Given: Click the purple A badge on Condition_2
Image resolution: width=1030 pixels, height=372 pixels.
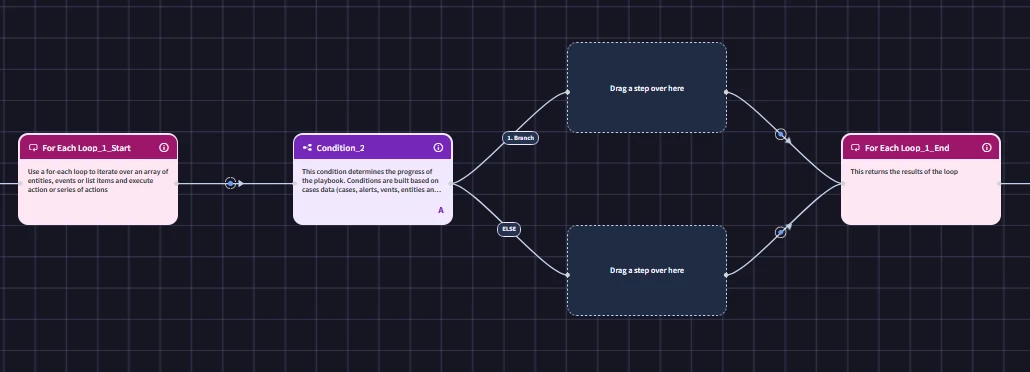Looking at the screenshot, I should (x=441, y=210).
